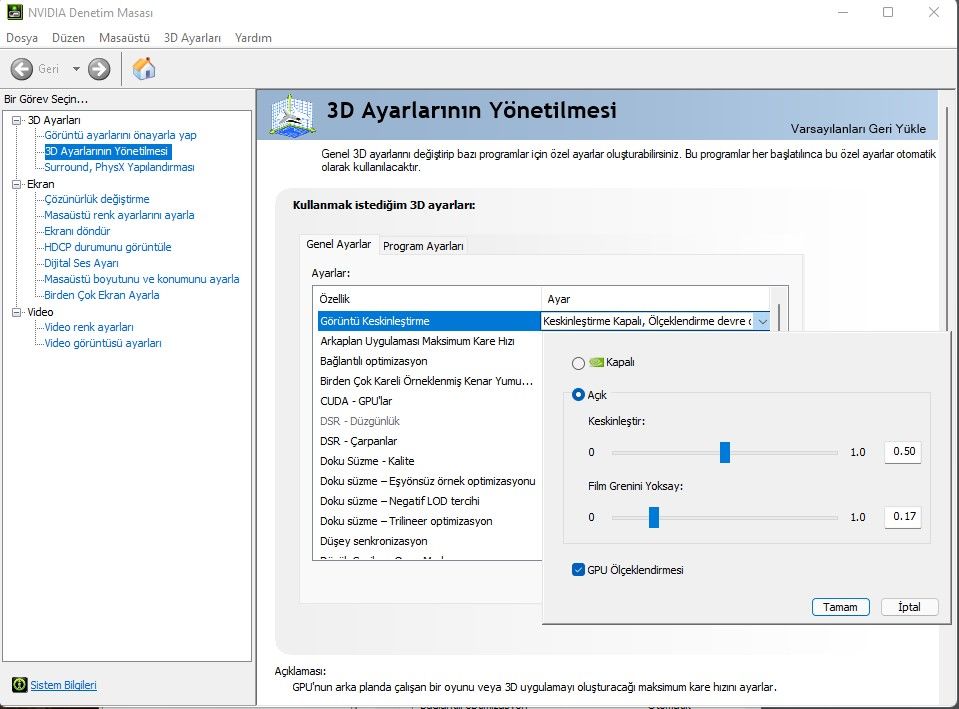Open Surround, PhysX Yapılandırması
This screenshot has width=959, height=709.
[x=119, y=167]
